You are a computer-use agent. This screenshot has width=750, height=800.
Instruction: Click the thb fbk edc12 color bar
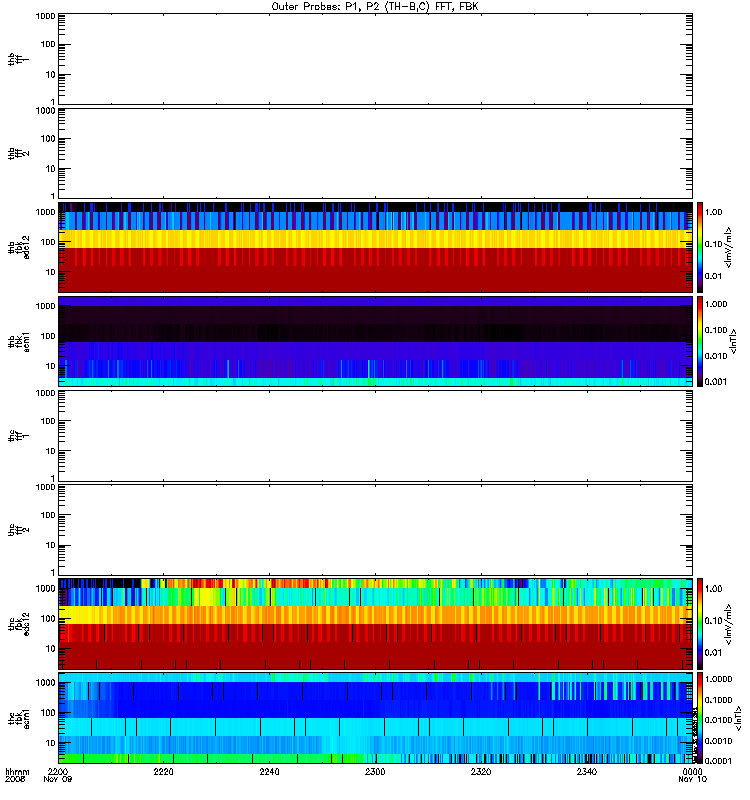[x=700, y=247]
